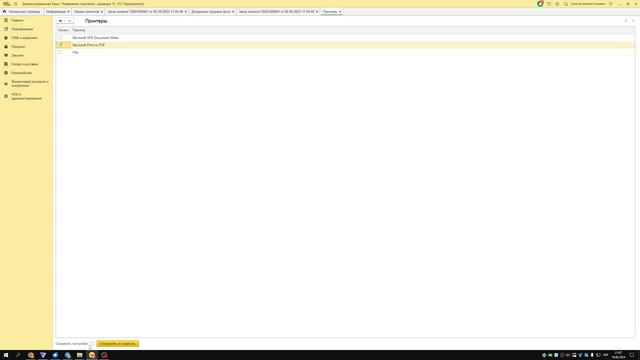This screenshot has width=640, height=360.
Task: Navigate back with the left arrow button
Action: click(x=60, y=21)
